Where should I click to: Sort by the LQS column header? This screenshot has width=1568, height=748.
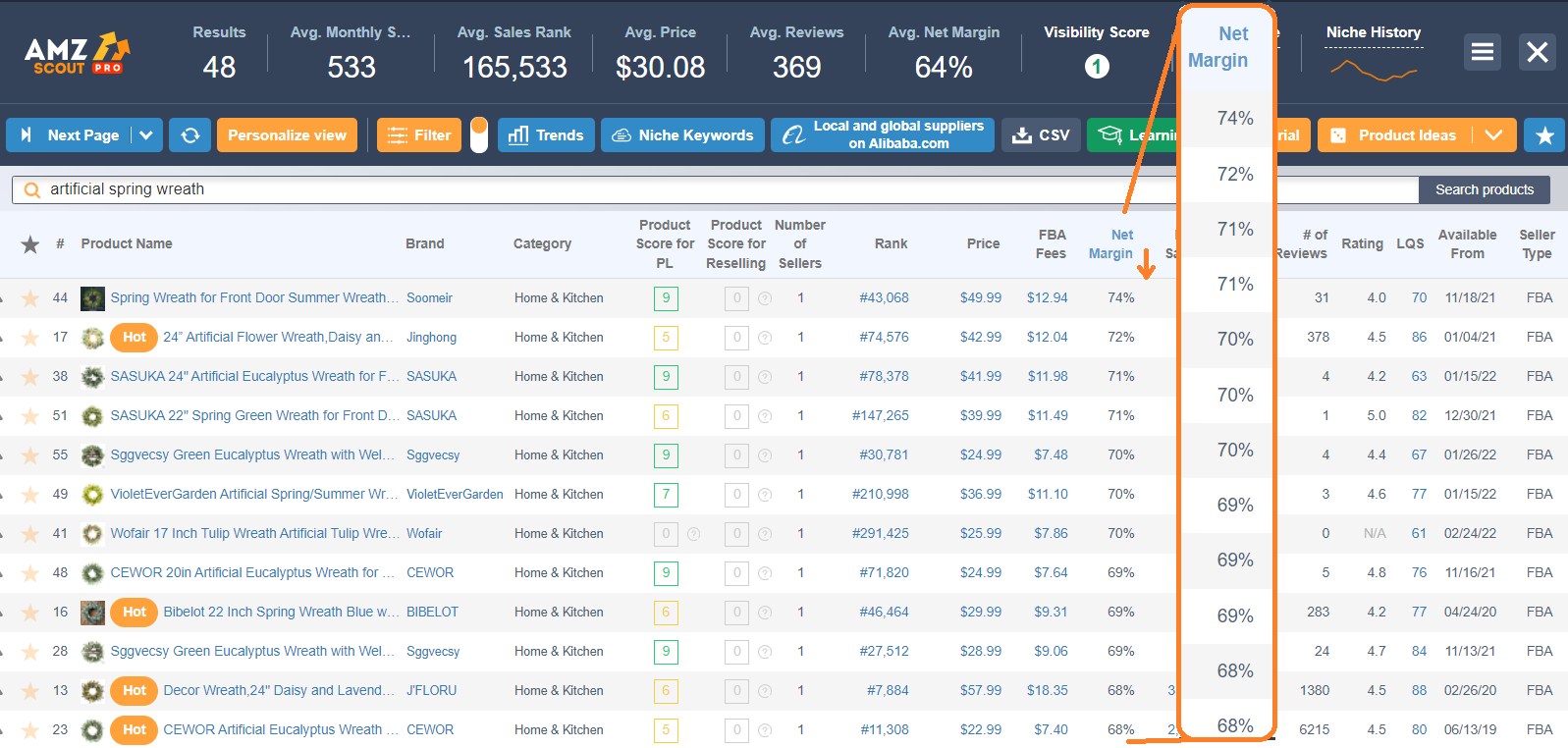click(x=1410, y=243)
